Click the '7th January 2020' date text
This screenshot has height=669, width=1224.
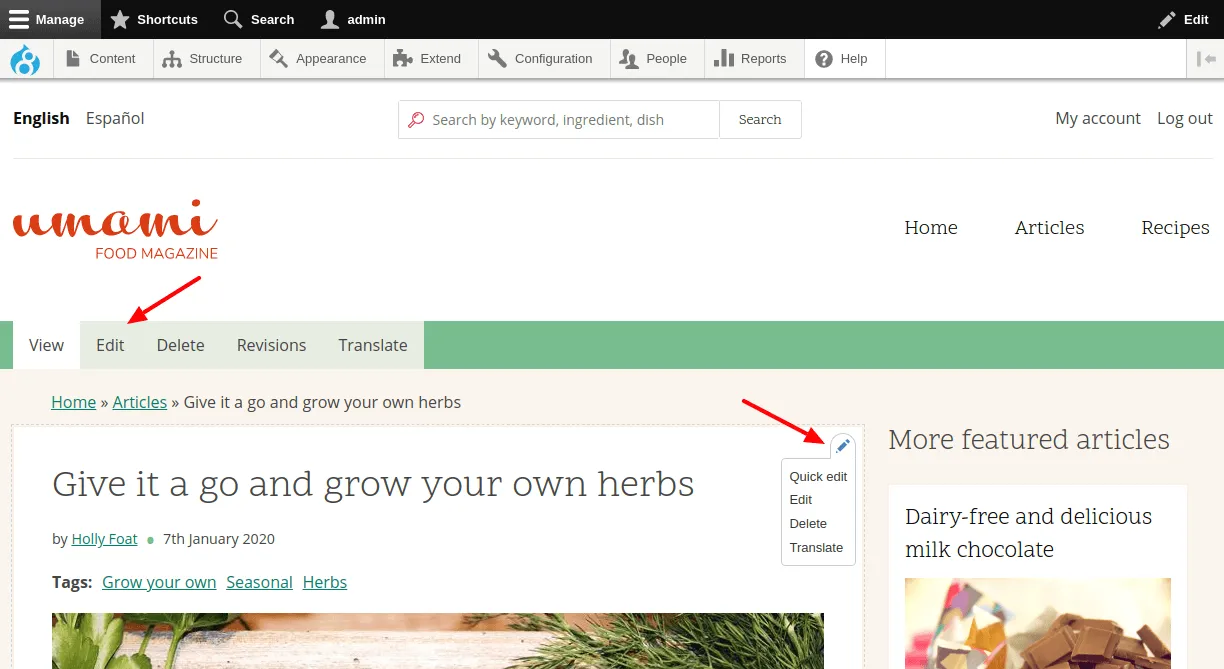coord(219,539)
